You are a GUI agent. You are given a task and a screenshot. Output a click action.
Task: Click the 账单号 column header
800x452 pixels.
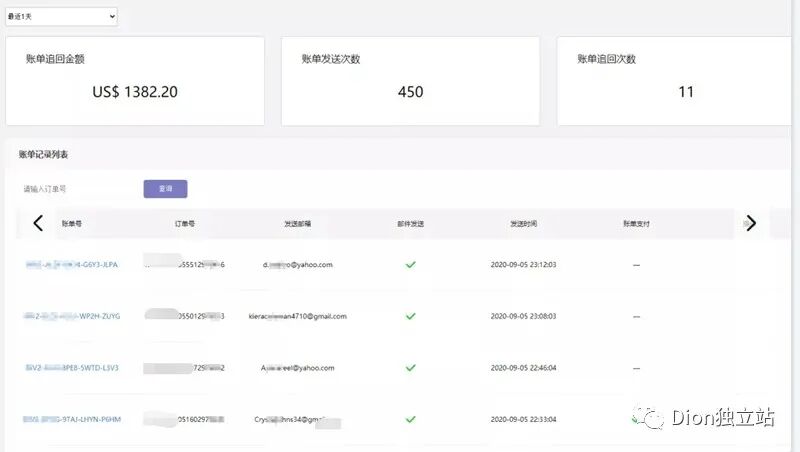pos(71,223)
